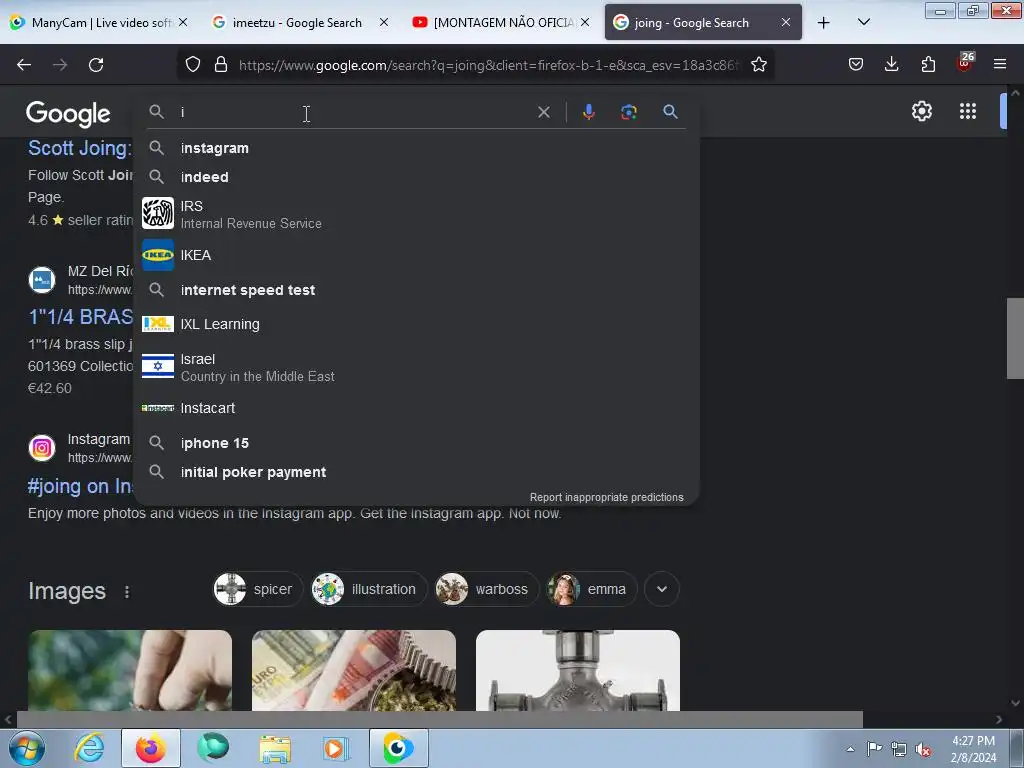Click the Firefox back arrow button

click(x=24, y=65)
